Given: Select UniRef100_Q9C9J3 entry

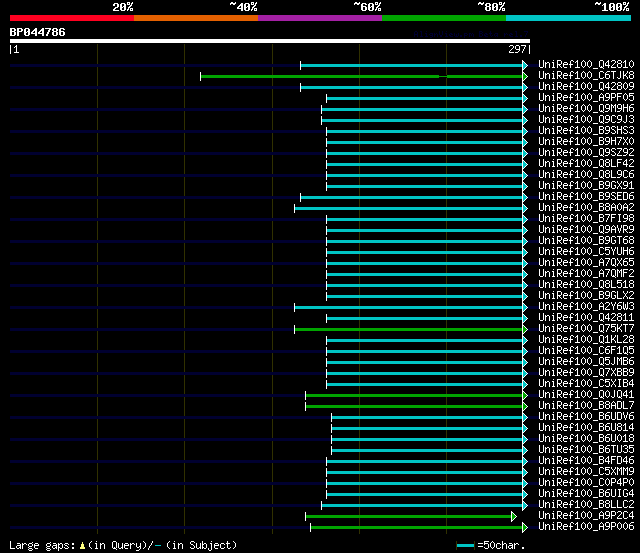Looking at the screenshot, I should coord(586,120).
